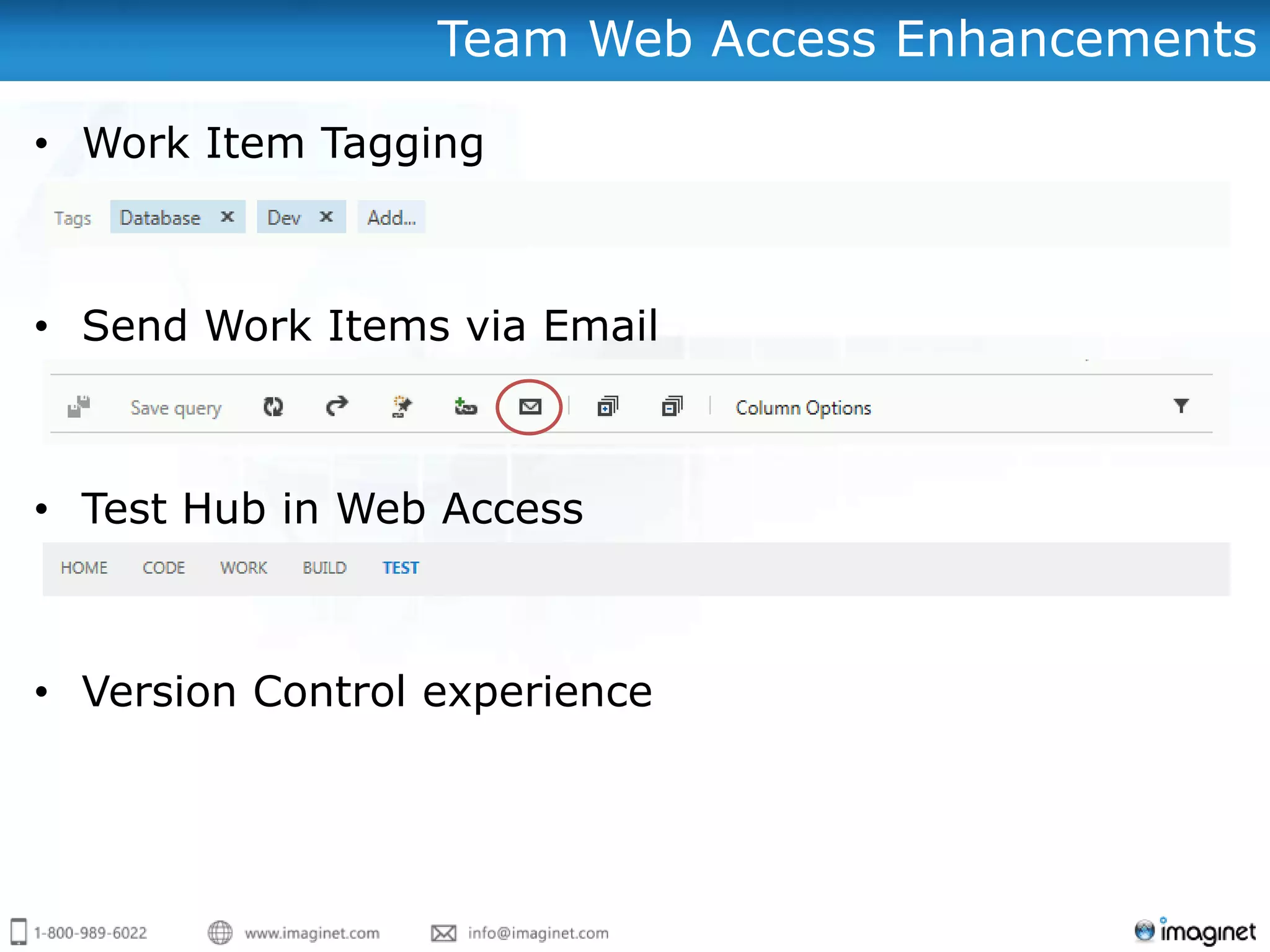Click the Work Item Tagging heading

283,144
